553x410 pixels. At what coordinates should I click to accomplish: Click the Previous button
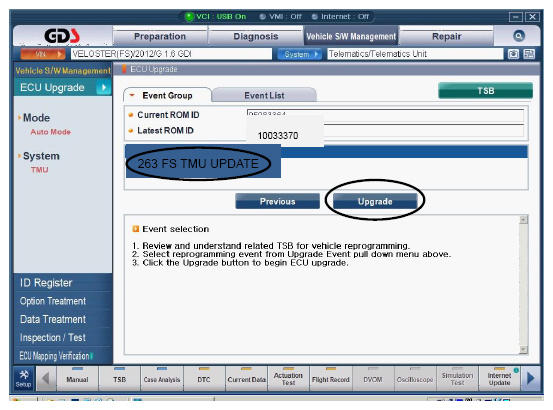[278, 201]
